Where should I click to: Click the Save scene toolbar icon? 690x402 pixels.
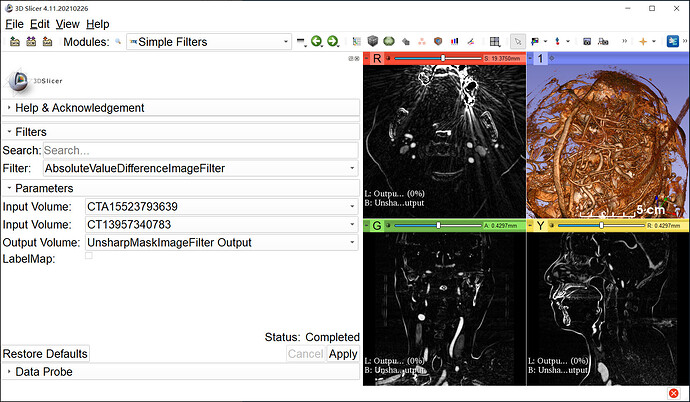click(48, 41)
